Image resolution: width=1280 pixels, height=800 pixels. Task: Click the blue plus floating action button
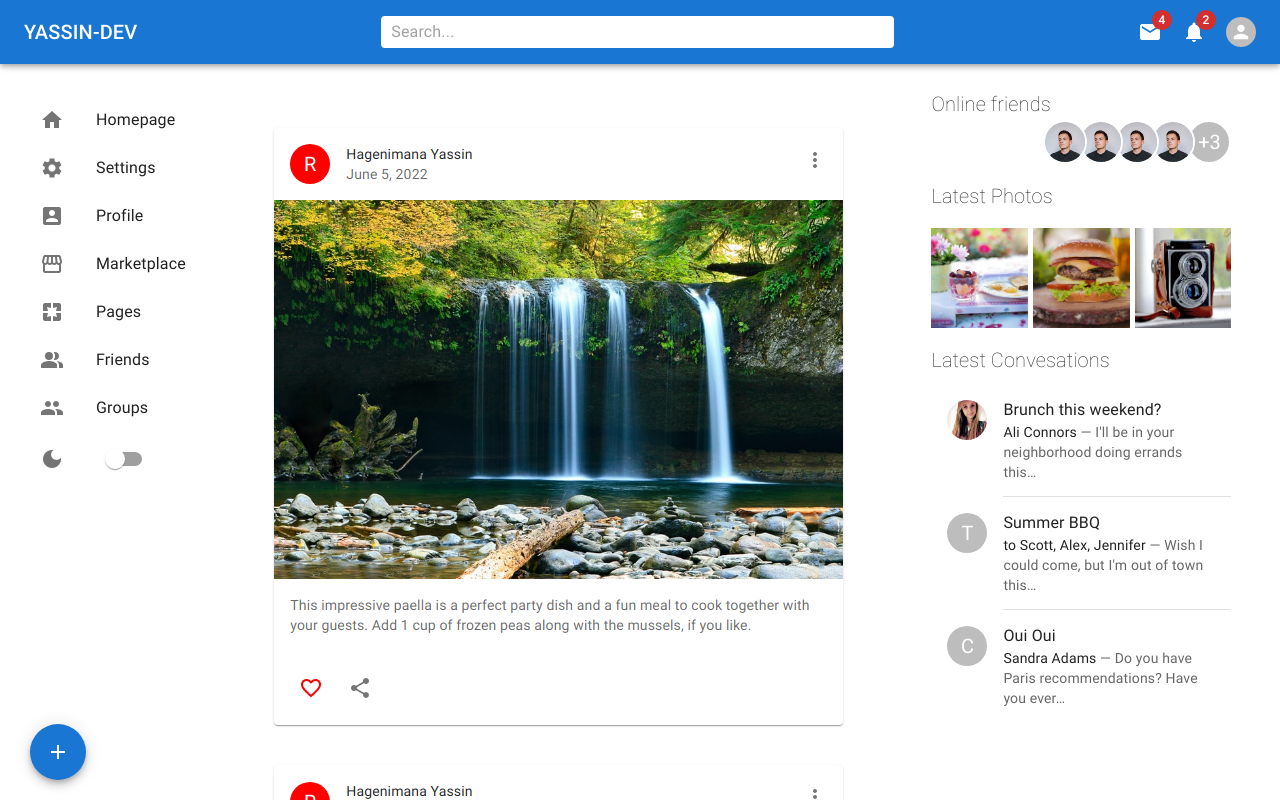(58, 752)
